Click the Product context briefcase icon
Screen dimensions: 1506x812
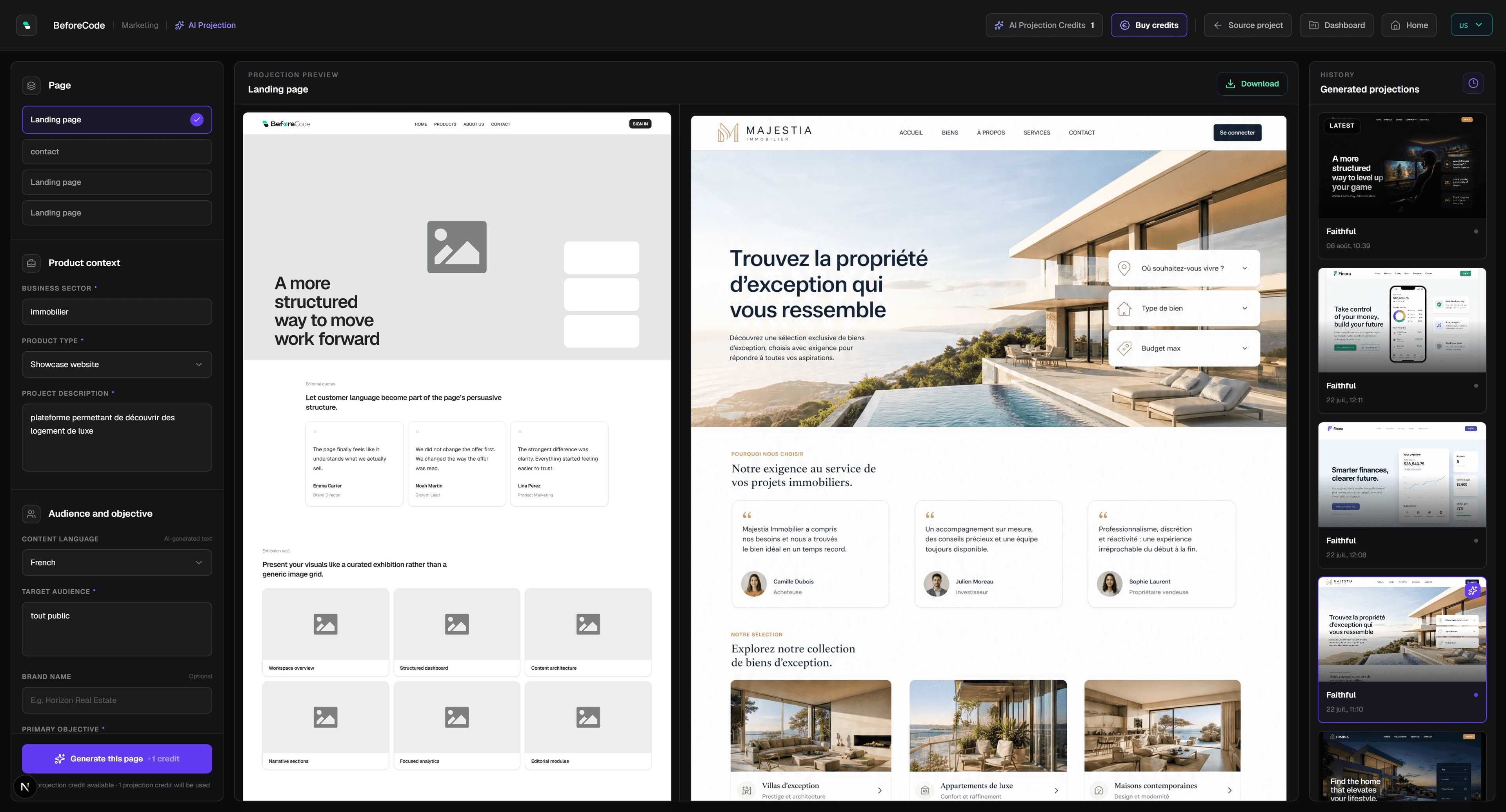pyautogui.click(x=31, y=263)
